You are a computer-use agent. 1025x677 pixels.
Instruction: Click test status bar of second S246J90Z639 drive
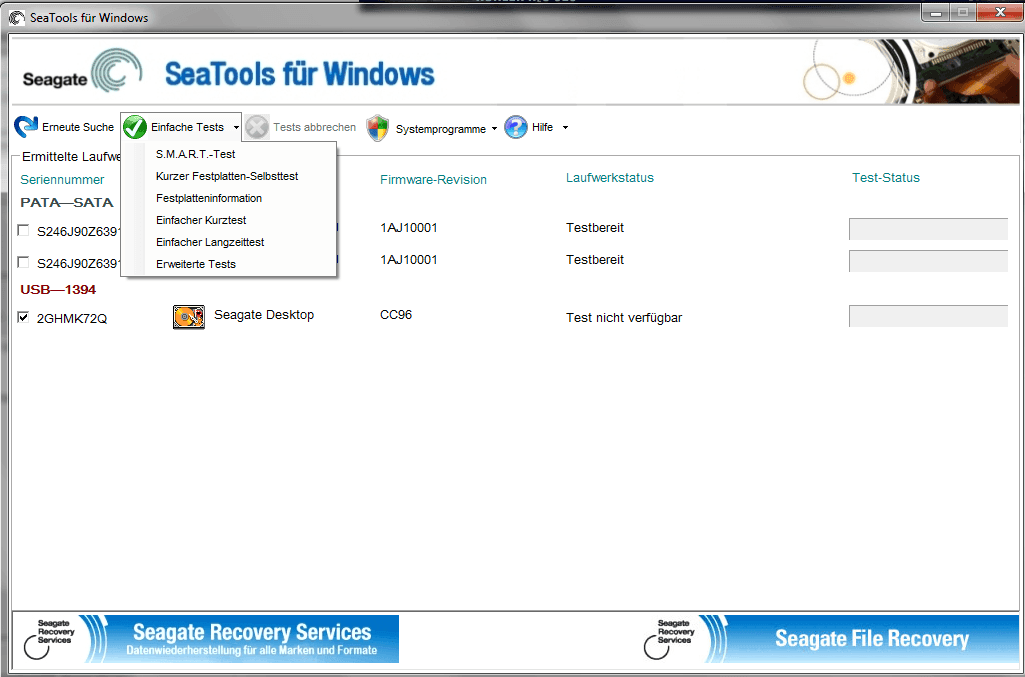coord(928,261)
